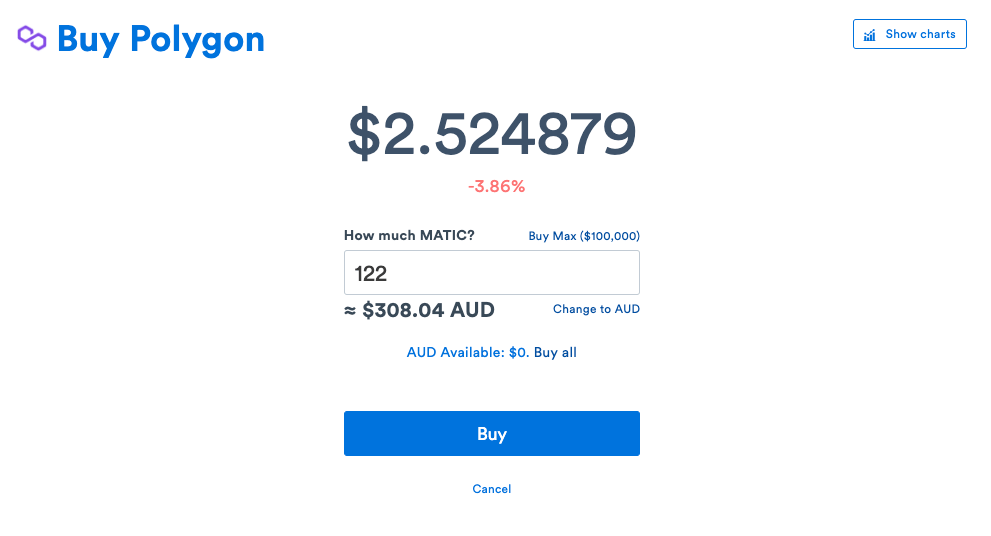Click the blue Buy button
This screenshot has height=536, width=991.
[492, 434]
